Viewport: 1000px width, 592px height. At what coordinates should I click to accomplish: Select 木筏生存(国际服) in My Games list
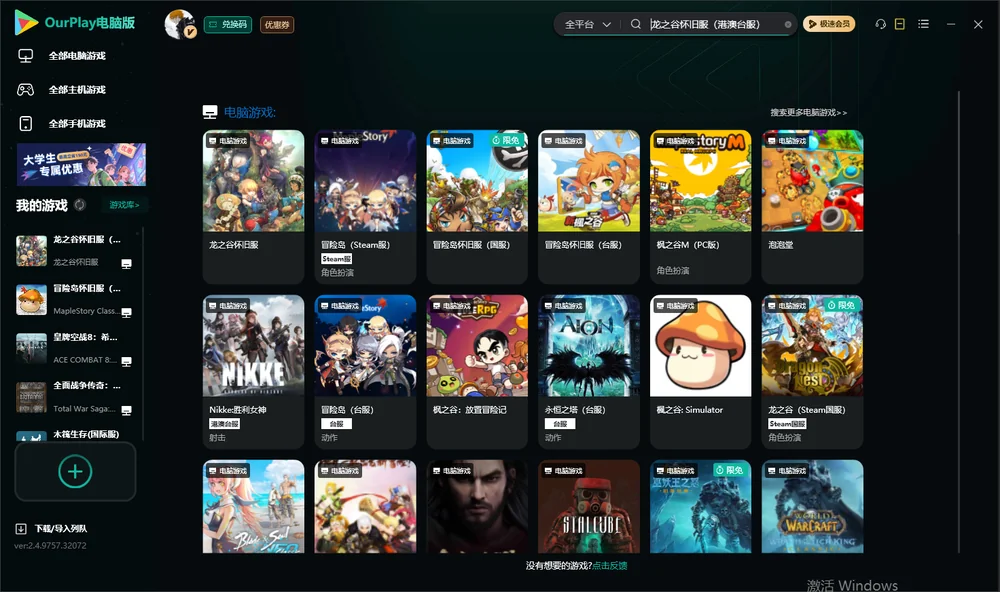click(74, 435)
